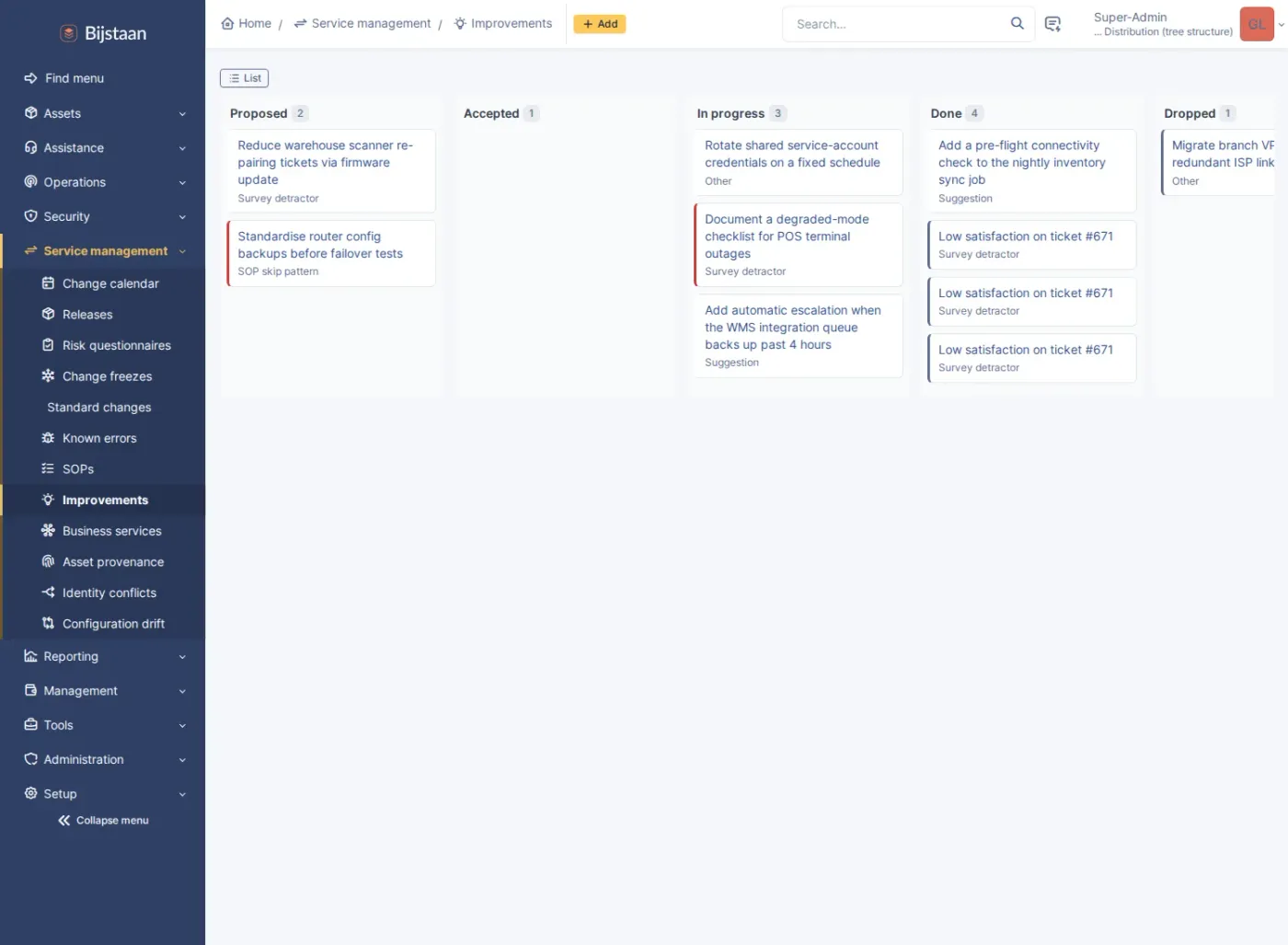Collapse the Service management section chevron
This screenshot has height=945, width=1288.
click(182, 251)
